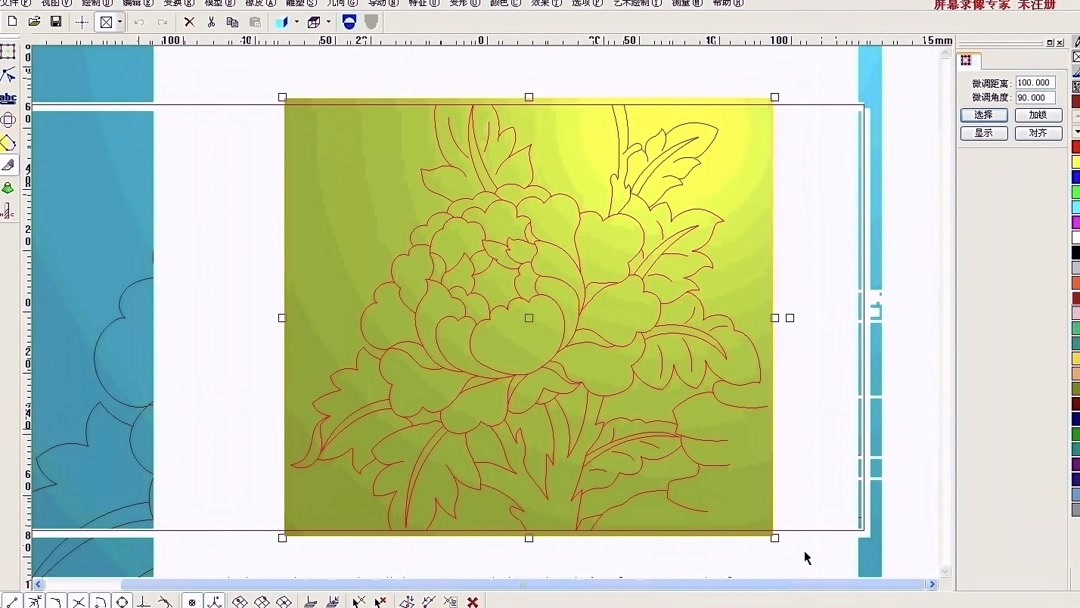This screenshot has width=1080, height=608.
Task: Open an existing file
Action: (34, 21)
